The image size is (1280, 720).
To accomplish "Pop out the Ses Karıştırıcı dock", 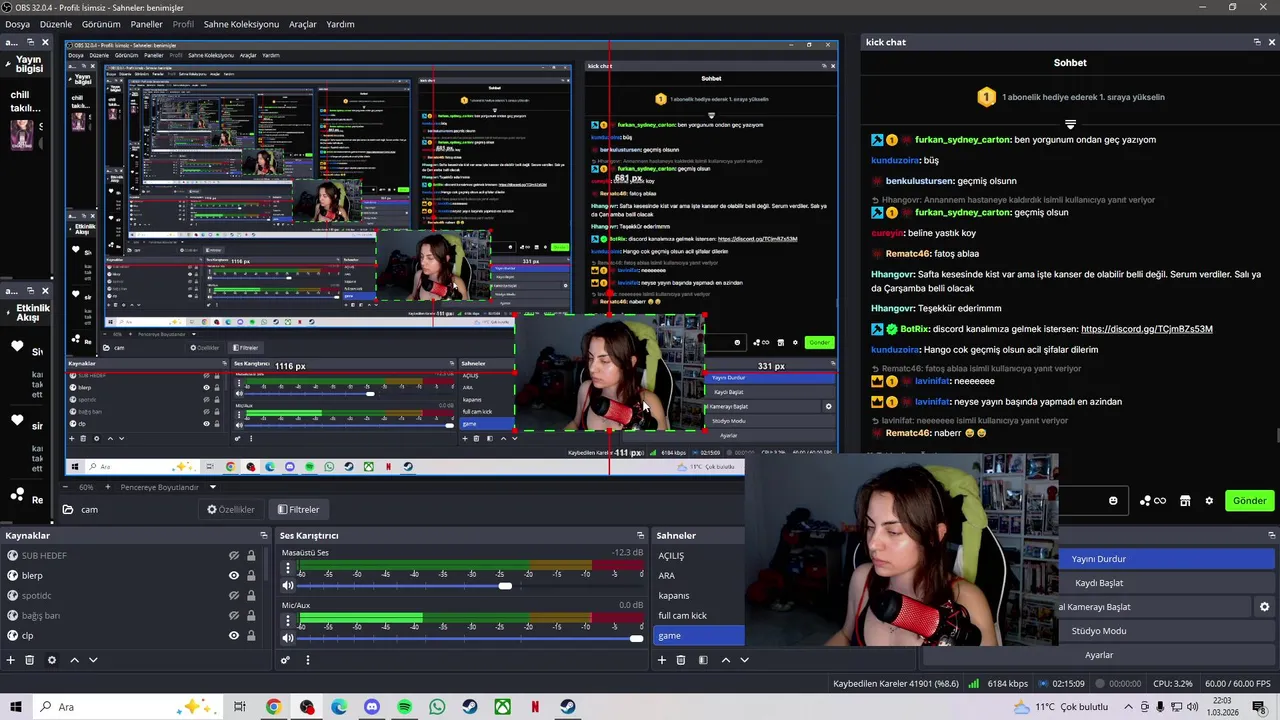I will [641, 536].
